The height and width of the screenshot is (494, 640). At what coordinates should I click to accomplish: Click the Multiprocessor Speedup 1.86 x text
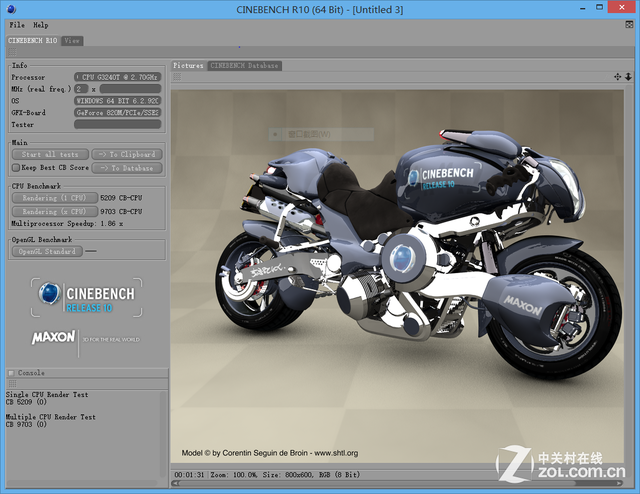[67, 223]
